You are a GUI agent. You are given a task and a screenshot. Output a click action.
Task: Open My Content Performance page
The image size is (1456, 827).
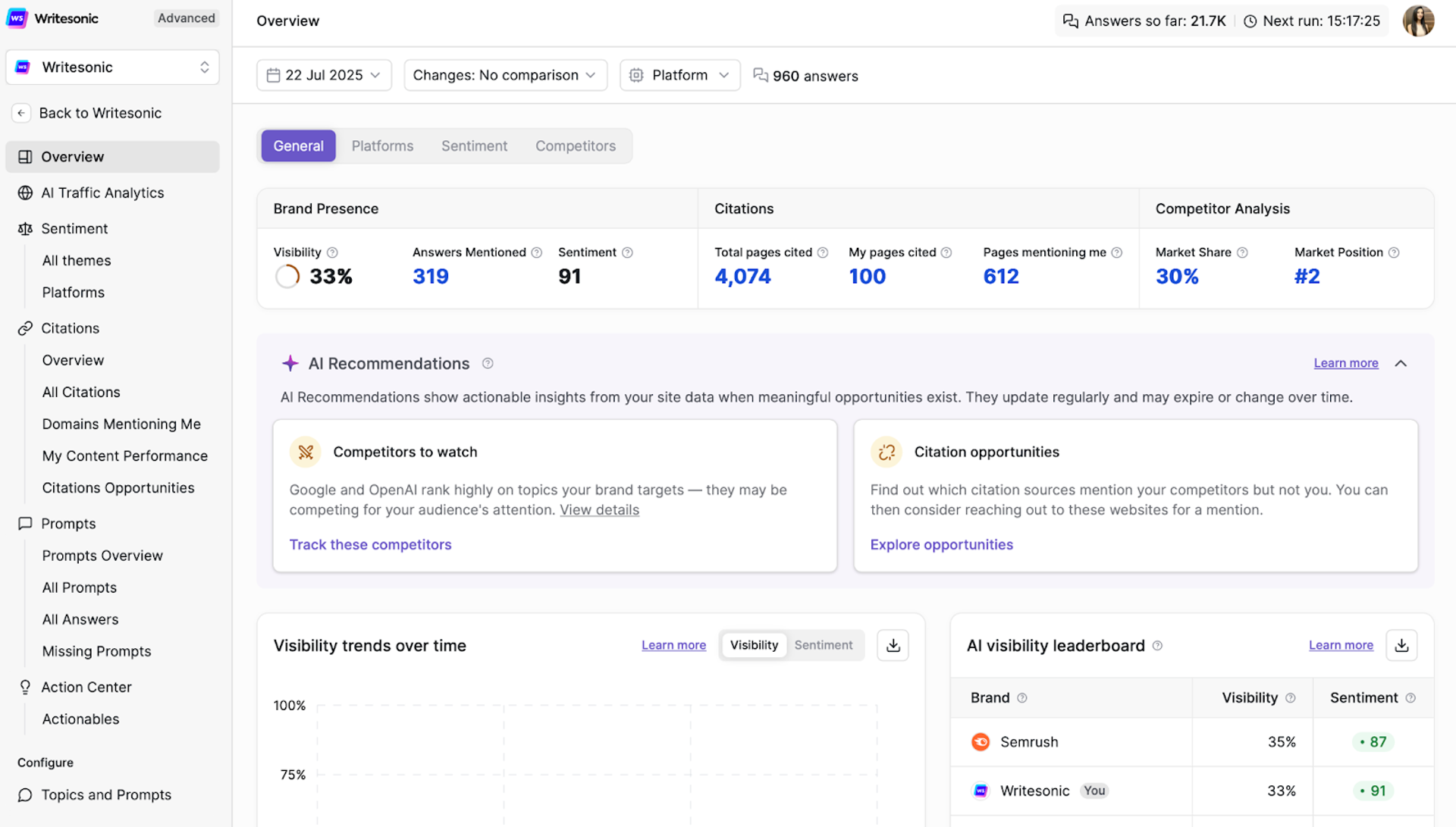[x=125, y=456]
